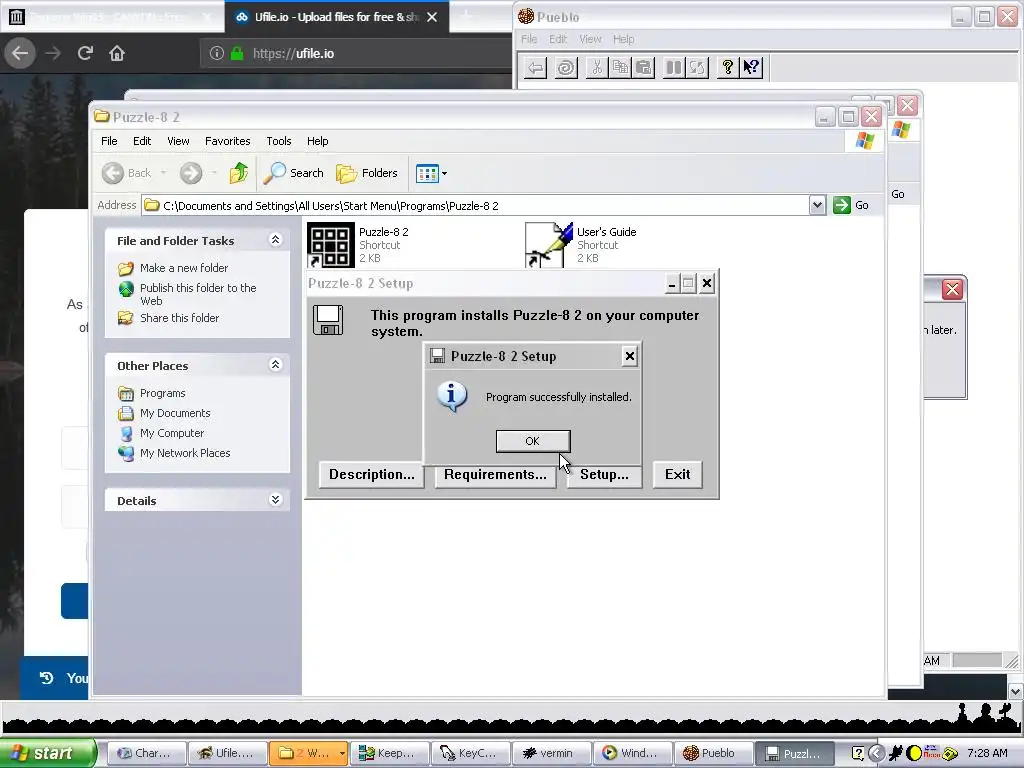This screenshot has height=768, width=1024.
Task: Click the Copy icon in Pueblo toolbar
Action: click(x=620, y=67)
